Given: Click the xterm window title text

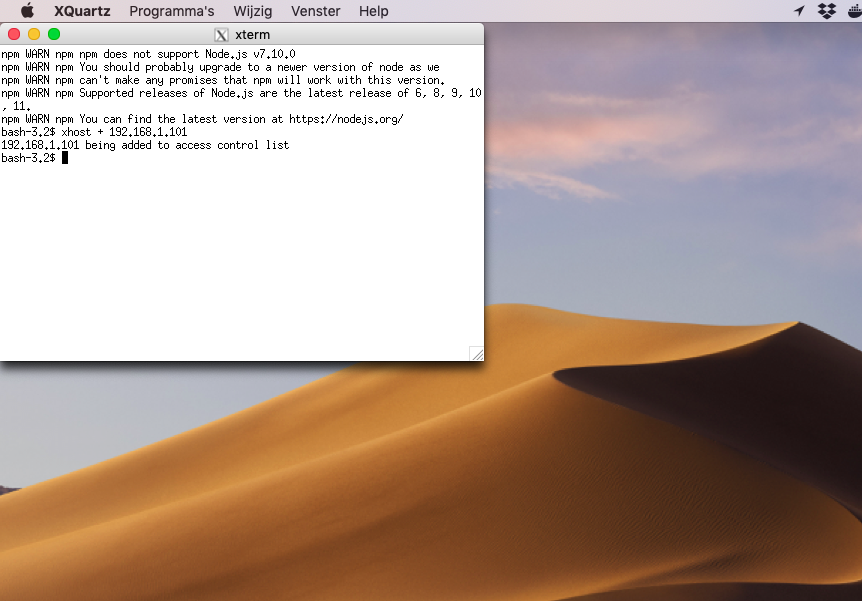Looking at the screenshot, I should tap(252, 35).
